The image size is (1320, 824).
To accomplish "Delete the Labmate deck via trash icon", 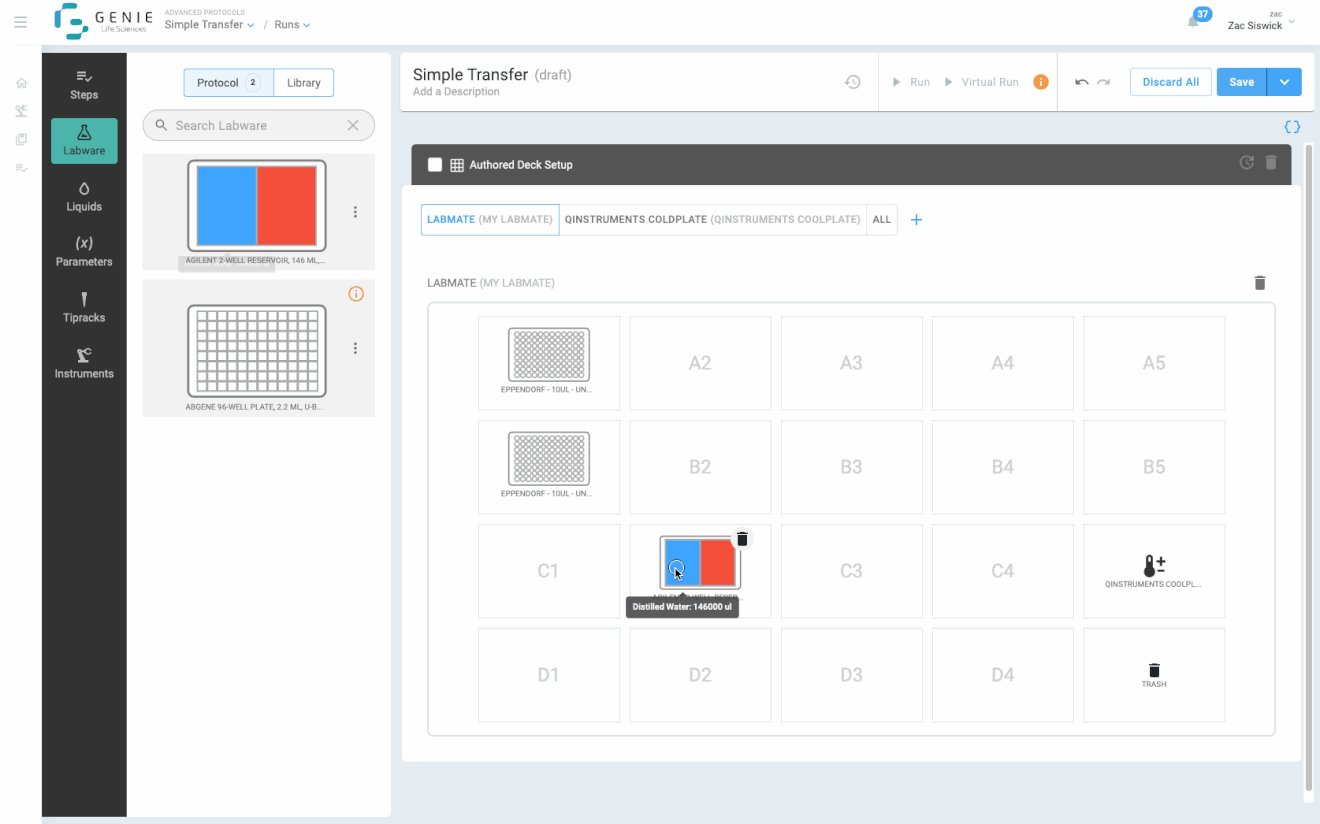I will click(x=1260, y=283).
